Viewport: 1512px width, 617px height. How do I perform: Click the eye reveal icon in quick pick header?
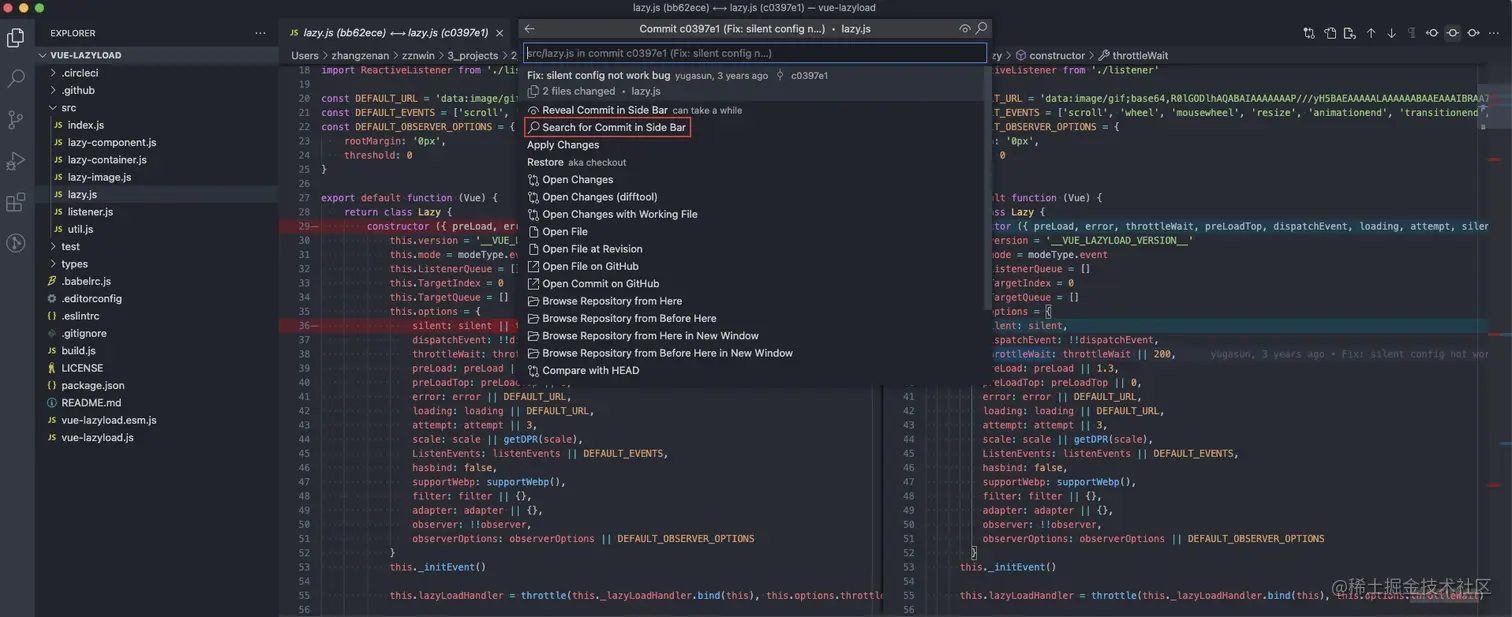(965, 29)
